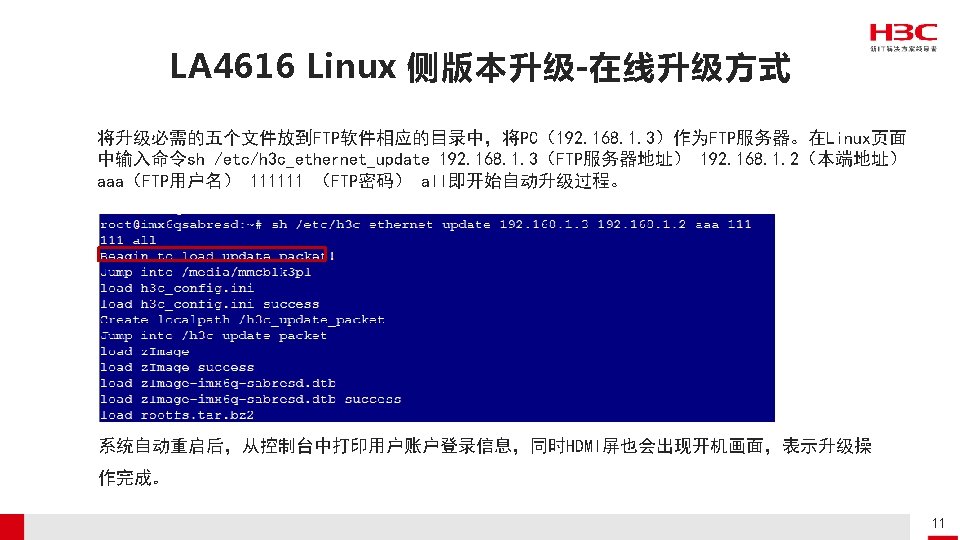Click the red square at bottom-left corner
Screen dimensions: 960x540
tap(12, 527)
